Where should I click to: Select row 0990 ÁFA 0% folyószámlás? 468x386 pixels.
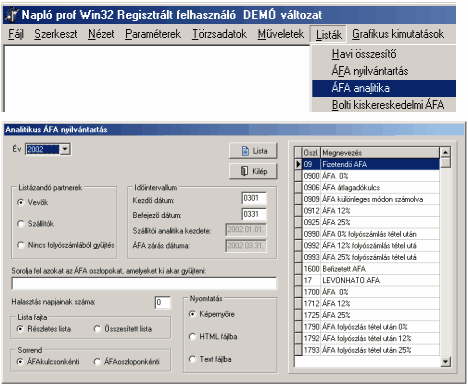click(x=371, y=234)
